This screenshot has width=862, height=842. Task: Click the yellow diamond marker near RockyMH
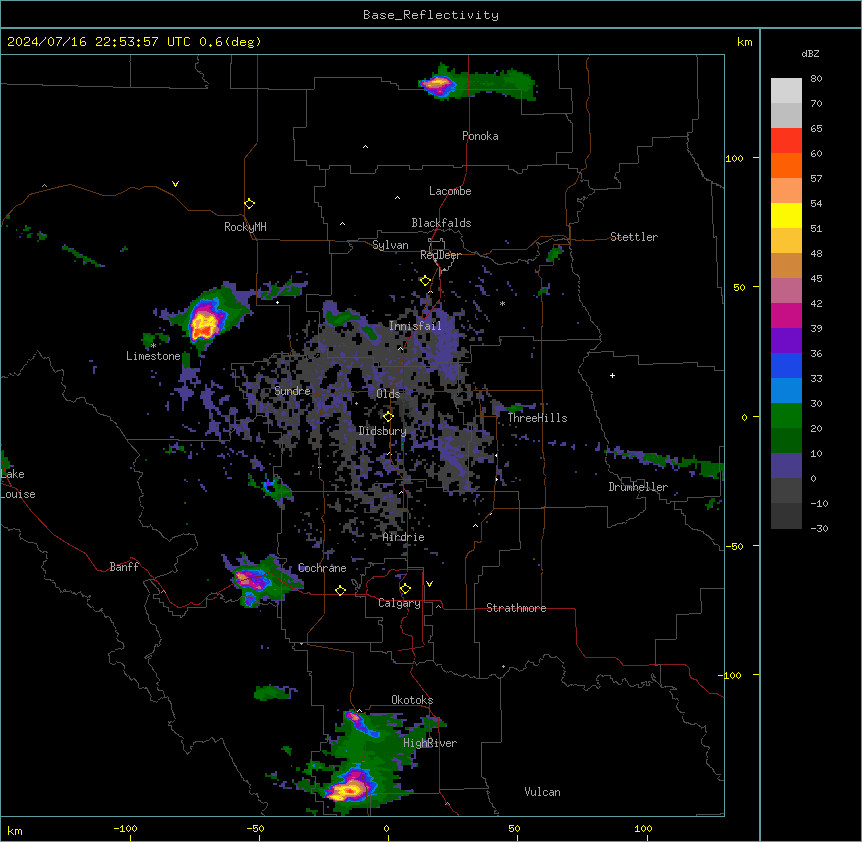(249, 203)
